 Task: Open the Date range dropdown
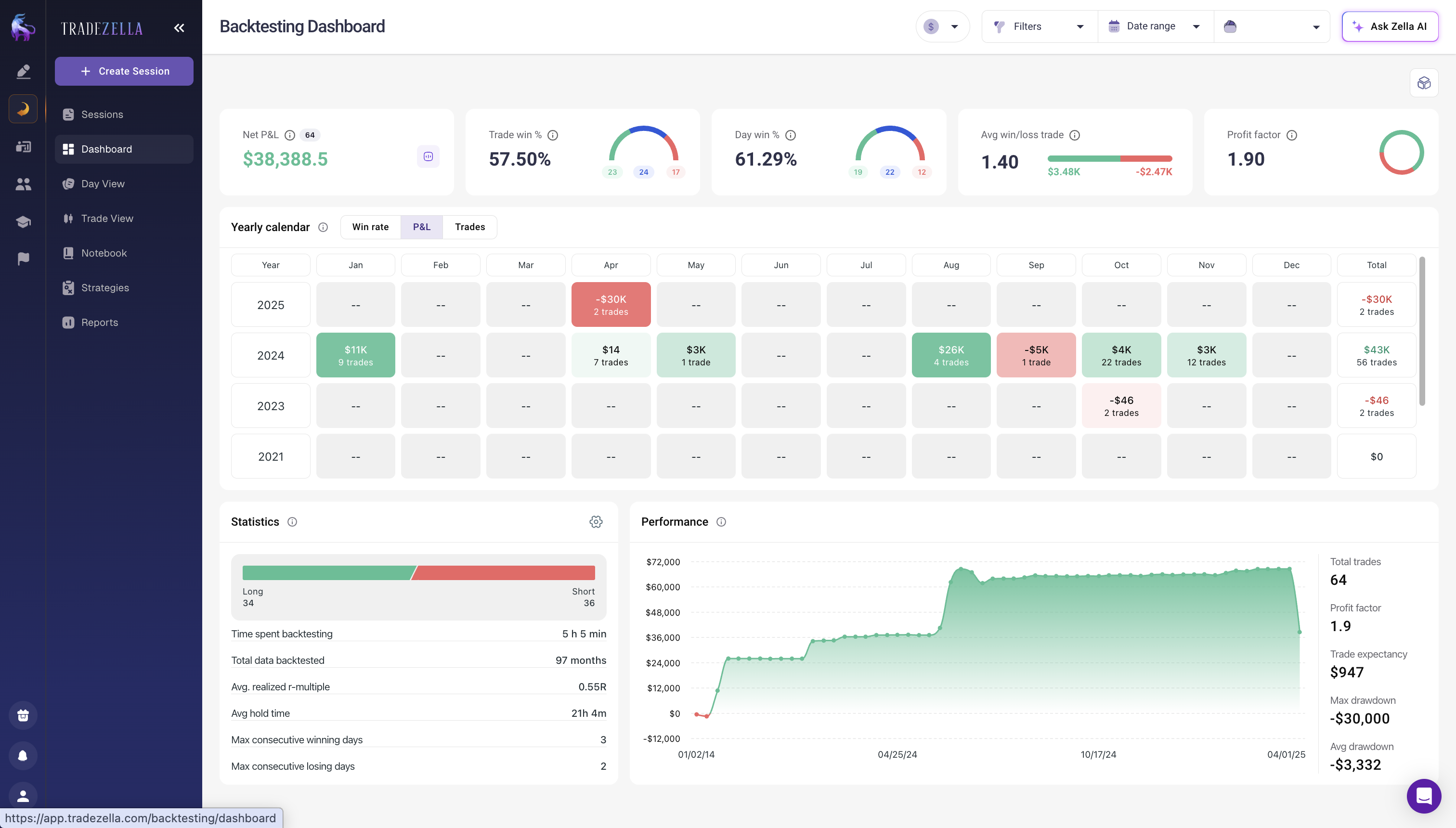click(1154, 26)
